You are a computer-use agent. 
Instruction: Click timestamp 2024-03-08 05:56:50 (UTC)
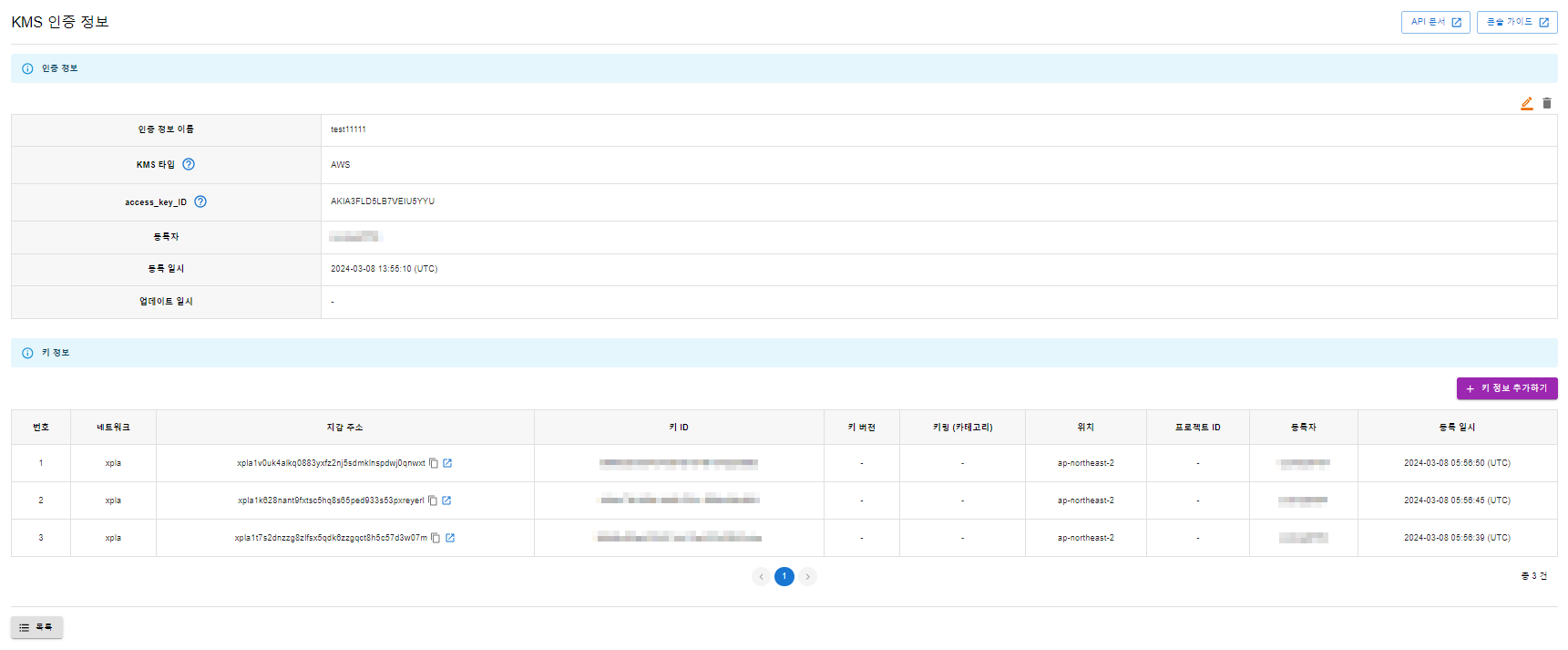(x=1457, y=463)
